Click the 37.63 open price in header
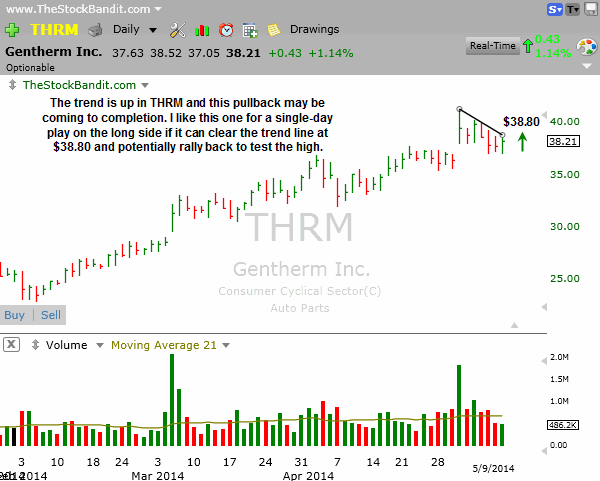This screenshot has height=481, width=600. (128, 53)
